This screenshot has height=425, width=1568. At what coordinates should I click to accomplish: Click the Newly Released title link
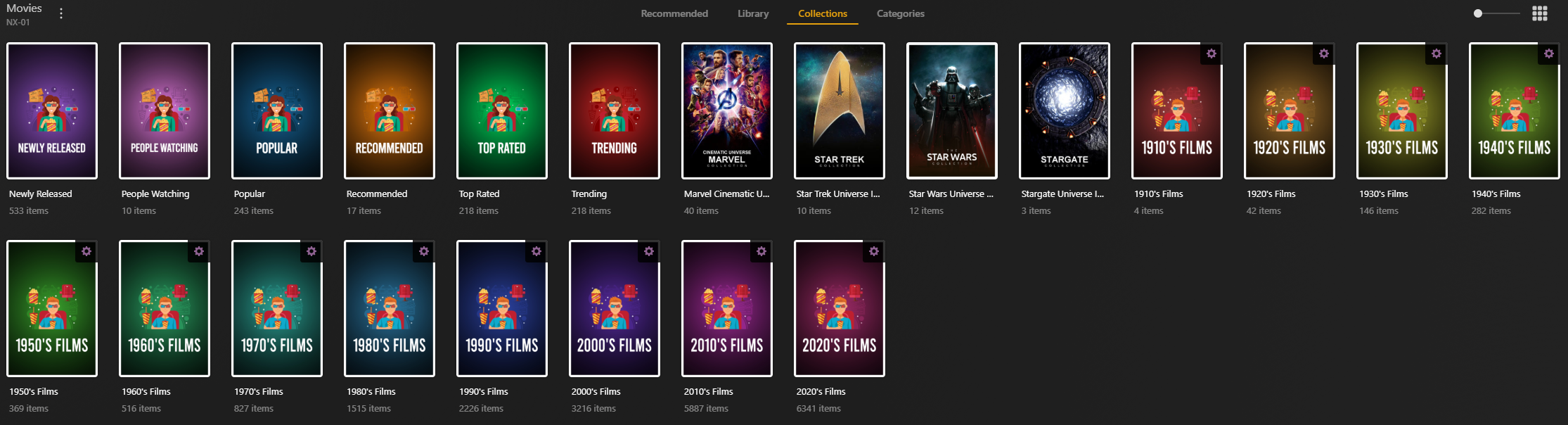click(40, 194)
